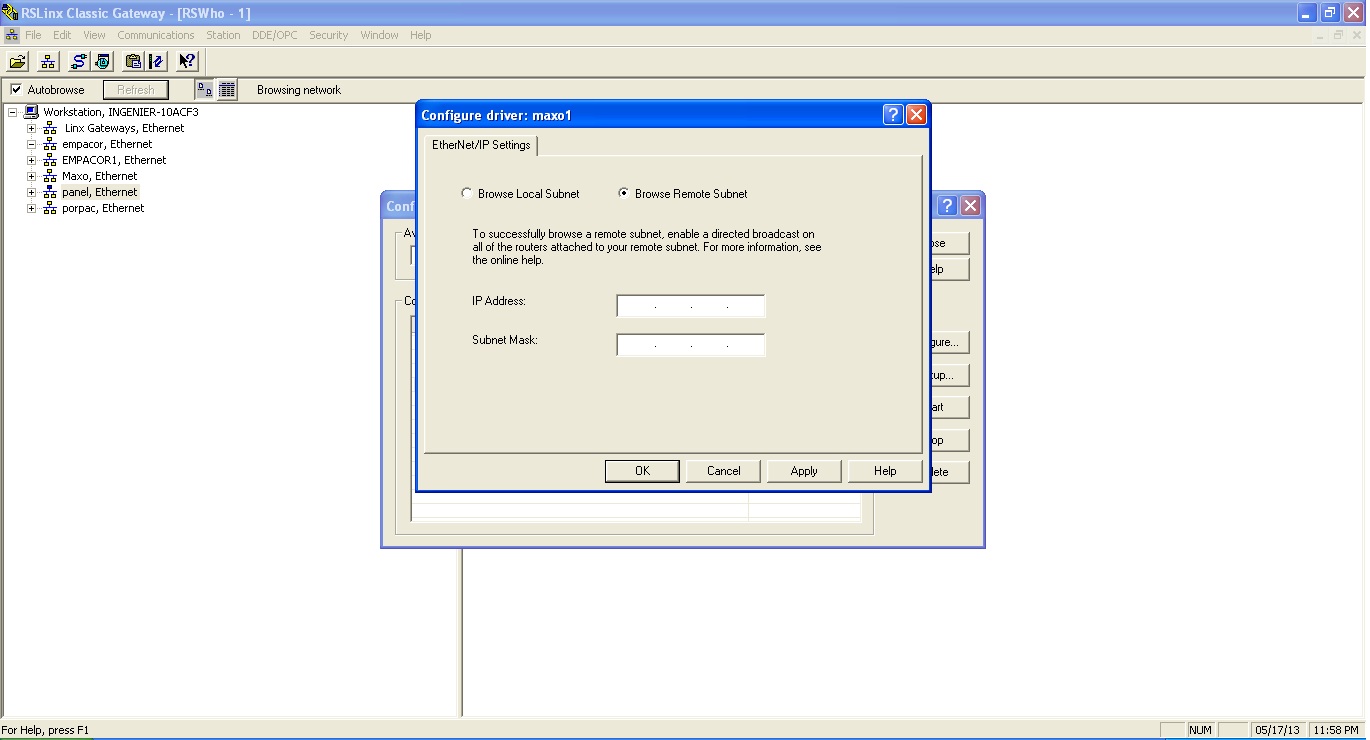Click the network icon beside EMPACOR1

click(50, 160)
